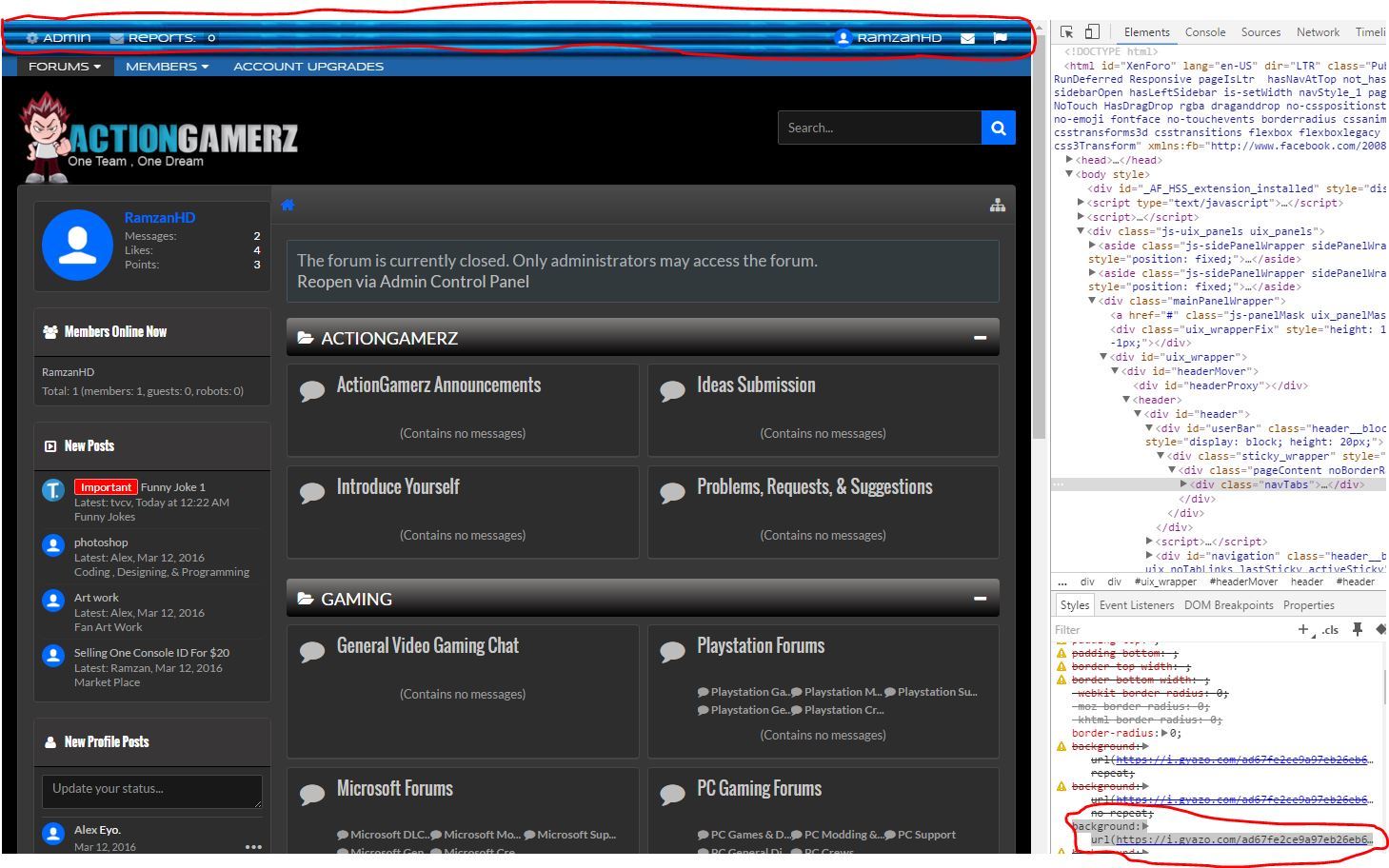Pin element state in Styles pane
The image size is (1389, 868).
[1358, 629]
